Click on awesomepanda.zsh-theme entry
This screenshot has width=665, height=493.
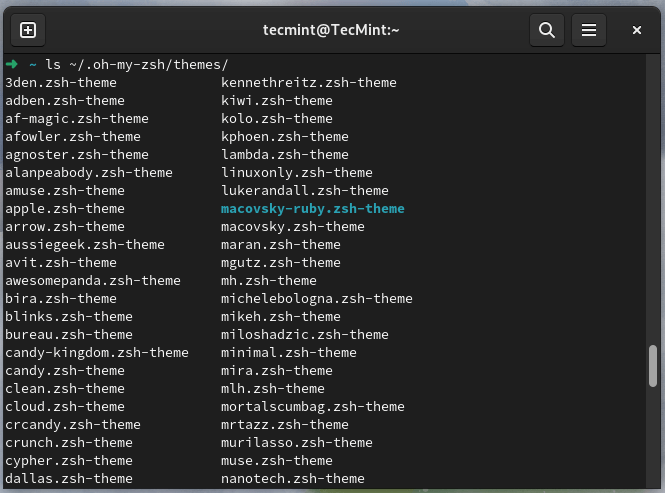tap(93, 281)
